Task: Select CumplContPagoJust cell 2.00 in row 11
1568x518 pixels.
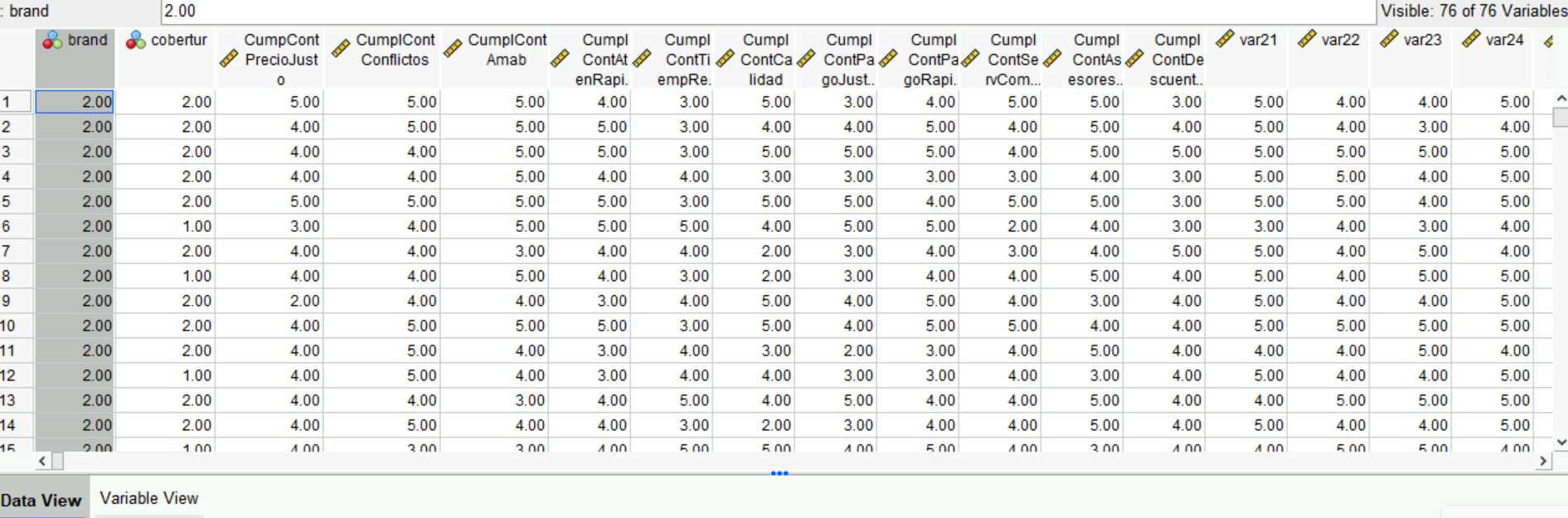Action: click(x=836, y=351)
